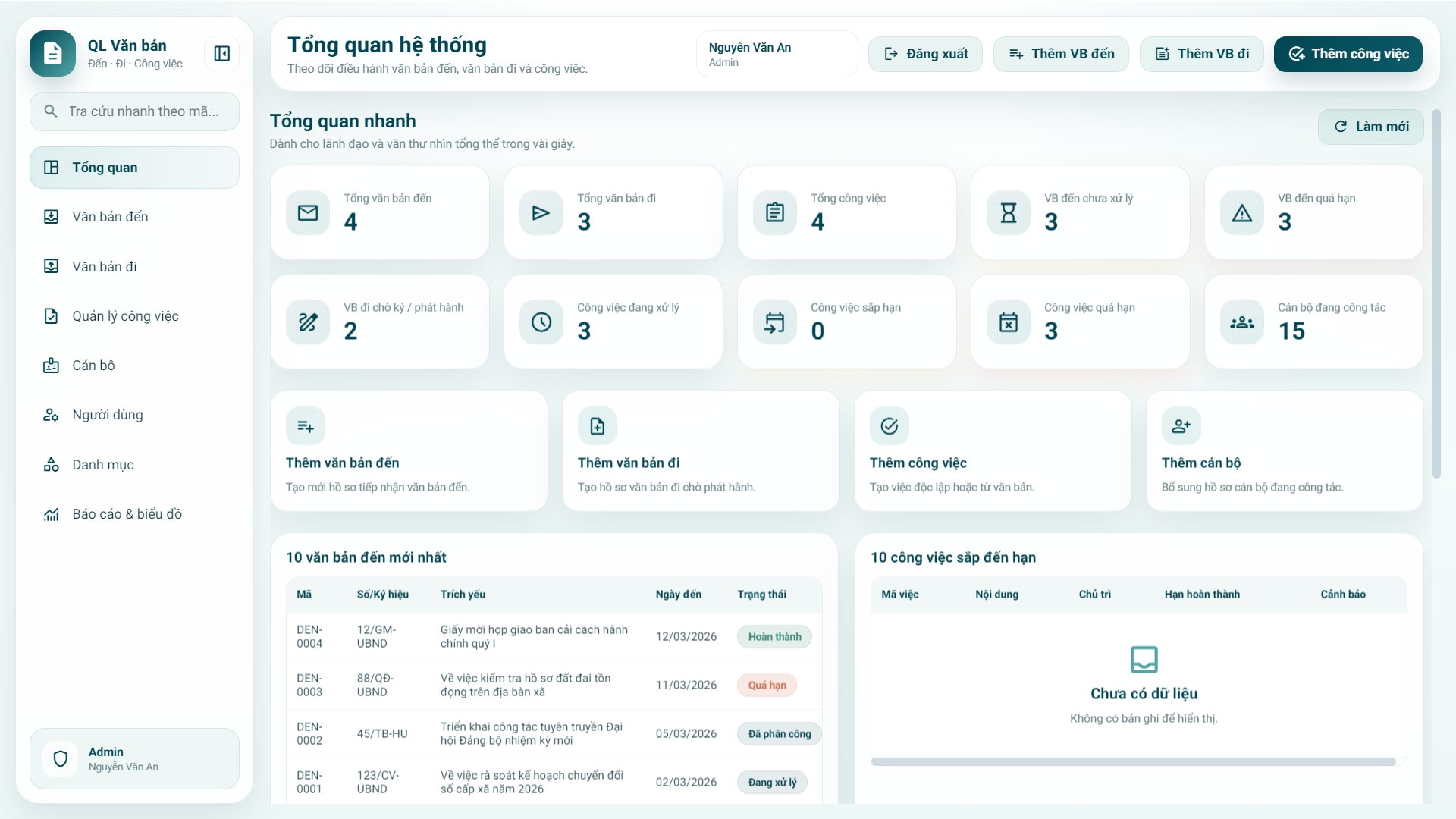Open the Thêm văn bản đi quick action card
The image size is (1456, 819).
(x=700, y=451)
